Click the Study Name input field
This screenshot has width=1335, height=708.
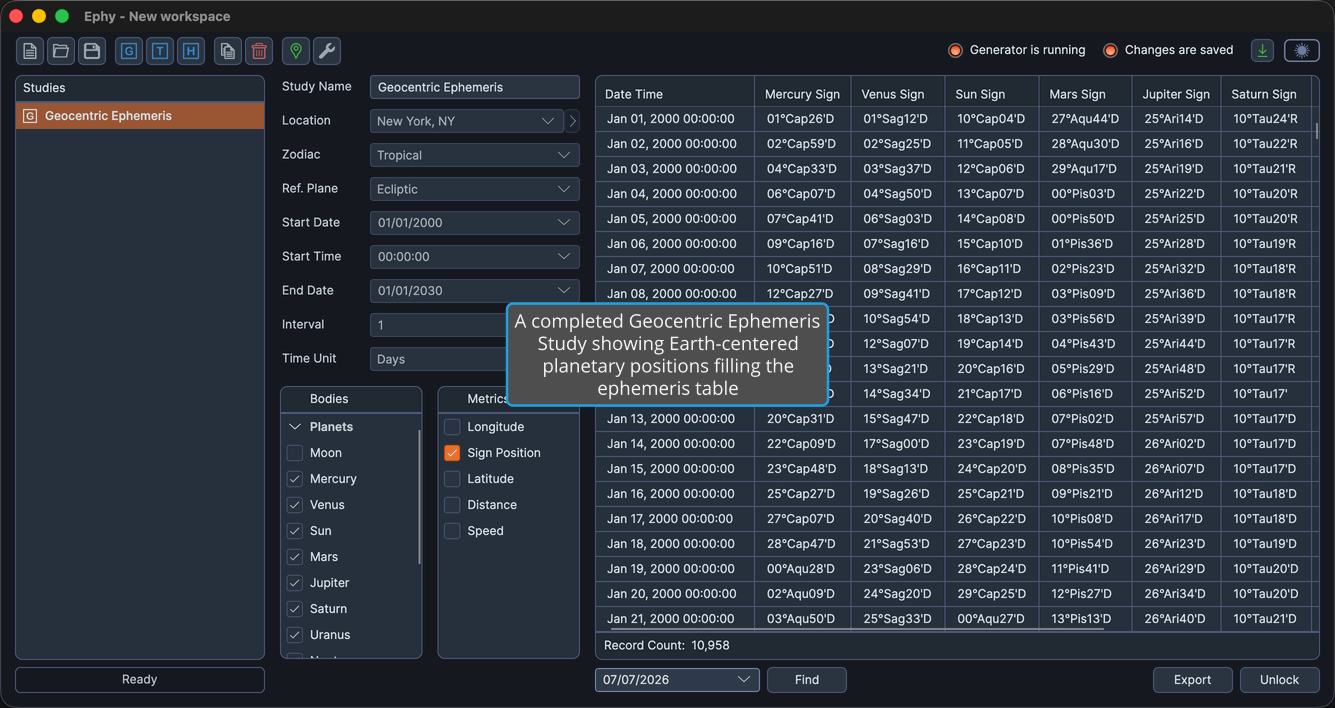click(474, 87)
